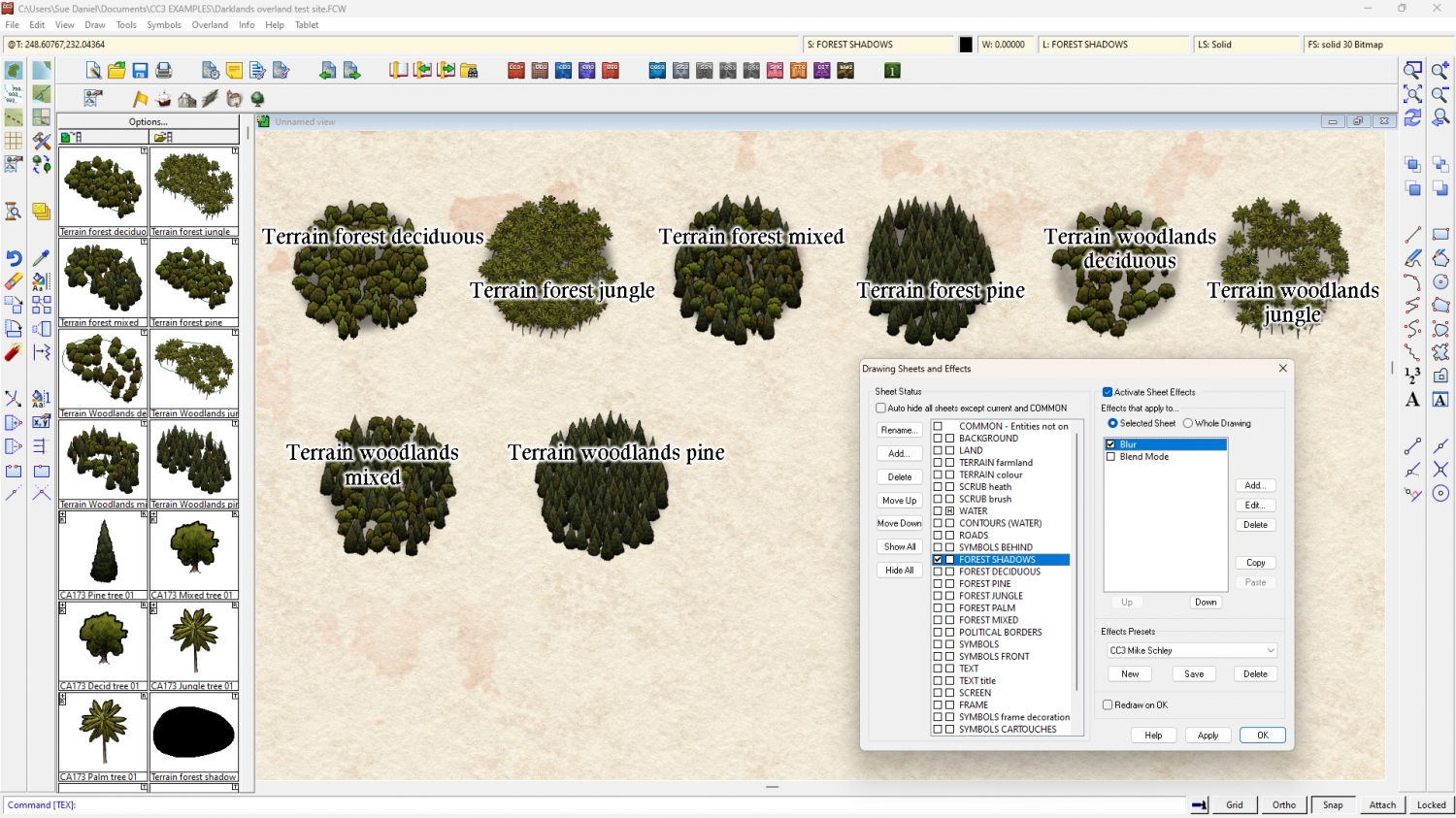Click the Apply button in dialog

1208,736
